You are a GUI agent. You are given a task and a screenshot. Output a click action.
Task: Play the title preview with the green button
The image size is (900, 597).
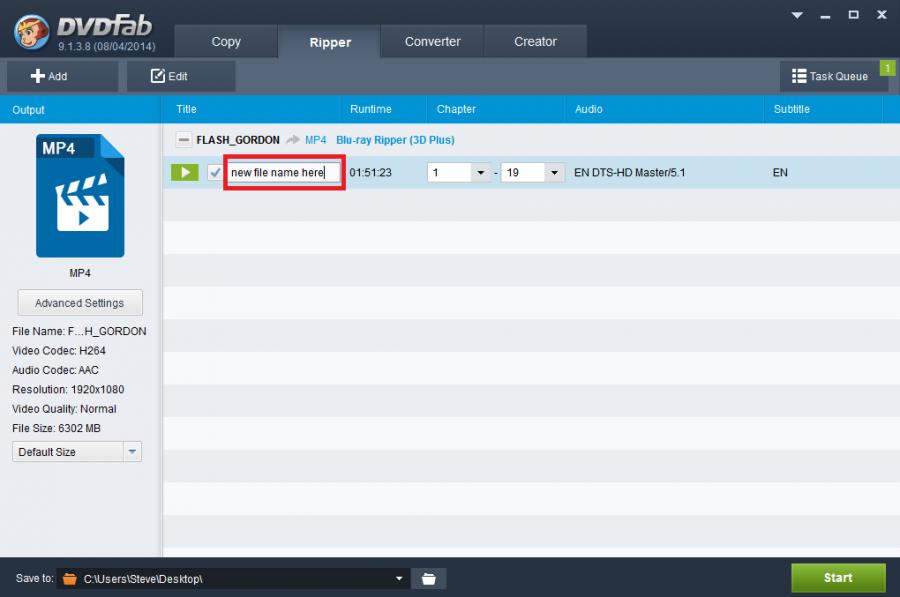[x=185, y=172]
